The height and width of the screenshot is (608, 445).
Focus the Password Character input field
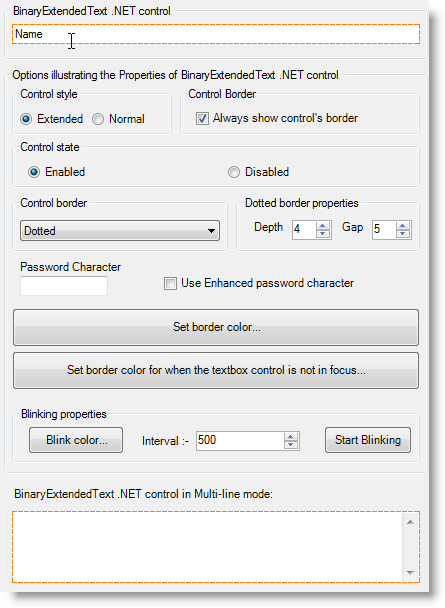click(x=64, y=286)
